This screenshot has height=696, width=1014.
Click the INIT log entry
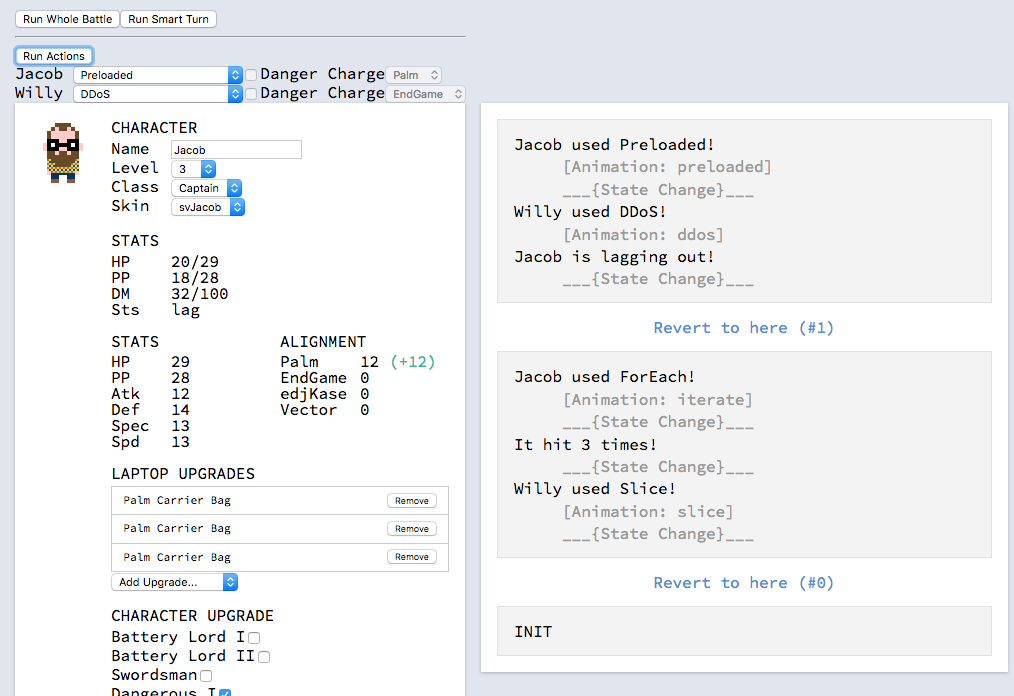[534, 631]
